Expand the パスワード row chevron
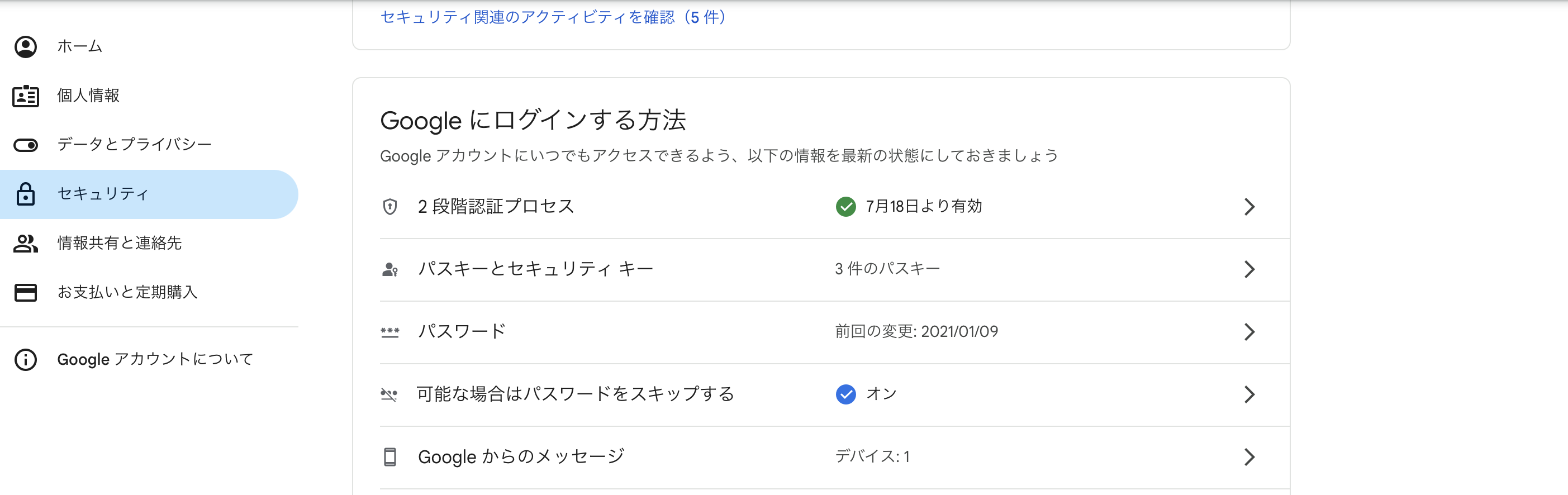This screenshot has height=495, width=1568. pyautogui.click(x=1251, y=332)
